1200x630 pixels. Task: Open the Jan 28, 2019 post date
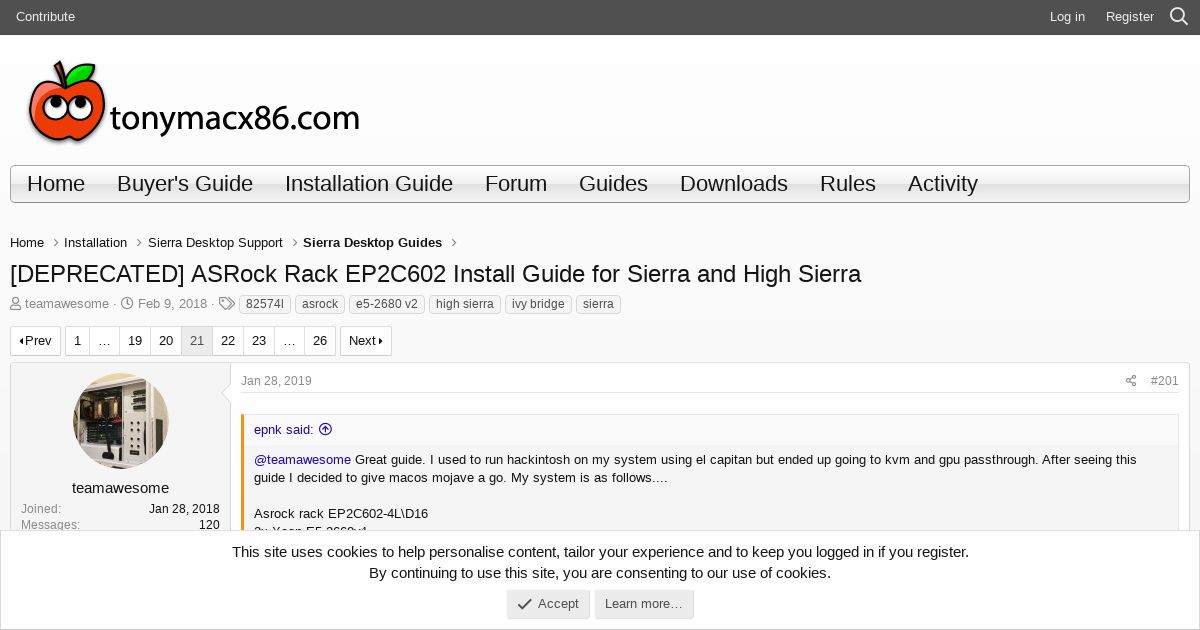[x=276, y=381]
